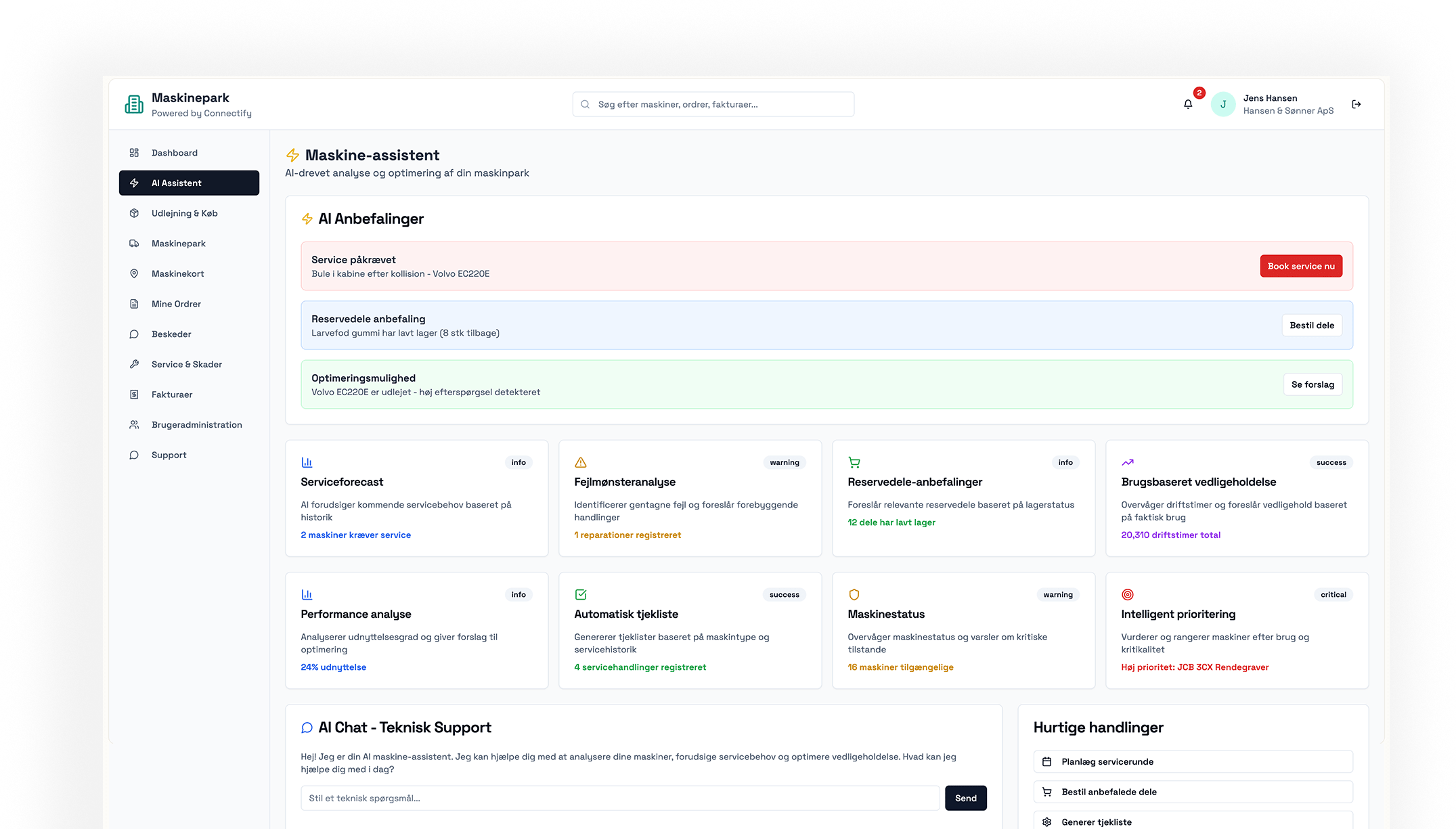1456x829 pixels.
Task: Open Dashboard in the sidebar
Action: point(175,153)
